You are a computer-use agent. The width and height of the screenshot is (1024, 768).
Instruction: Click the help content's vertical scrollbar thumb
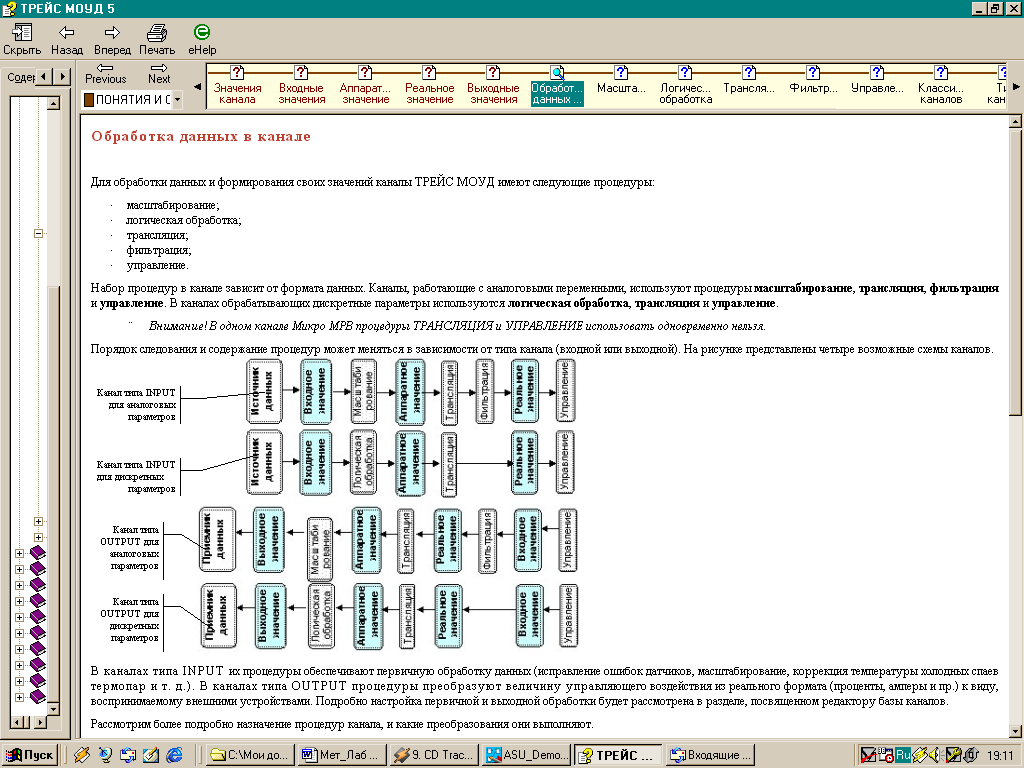click(1016, 270)
